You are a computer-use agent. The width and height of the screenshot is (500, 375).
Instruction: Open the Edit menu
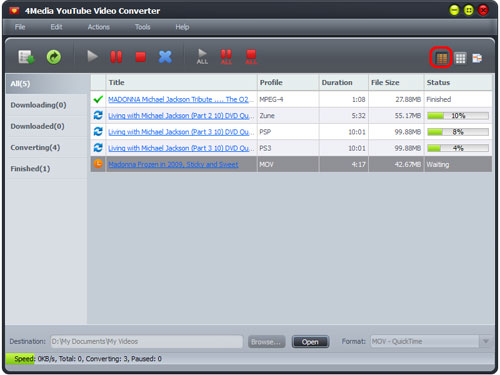[56, 27]
